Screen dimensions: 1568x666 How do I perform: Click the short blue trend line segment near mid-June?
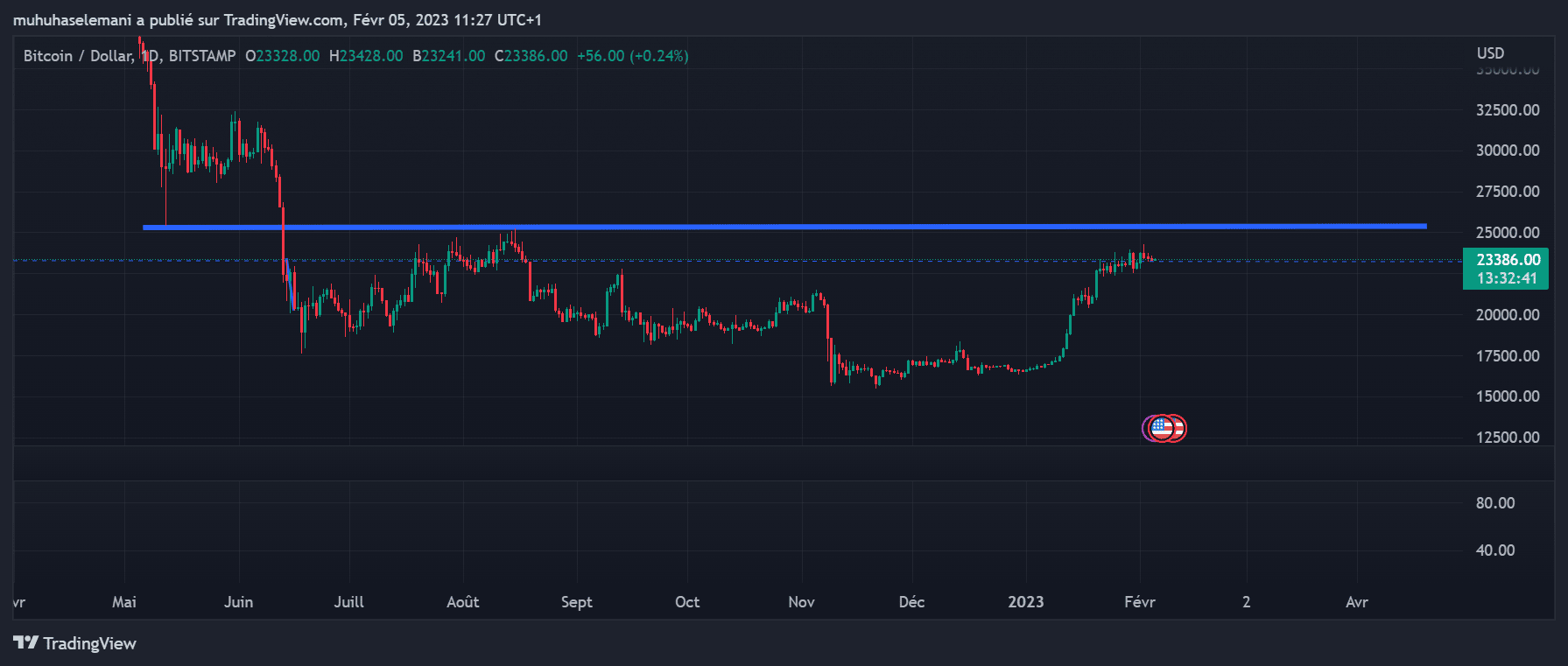pos(290,284)
